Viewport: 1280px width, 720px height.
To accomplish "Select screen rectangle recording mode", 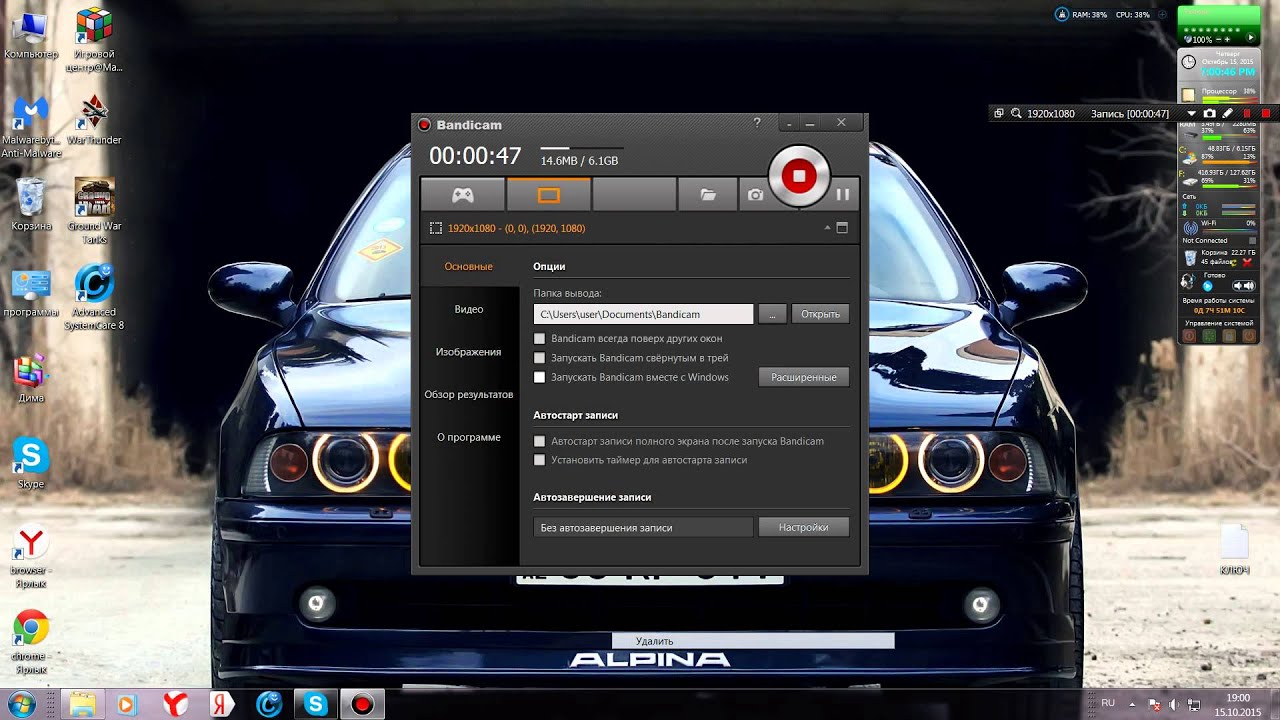I will tap(548, 195).
